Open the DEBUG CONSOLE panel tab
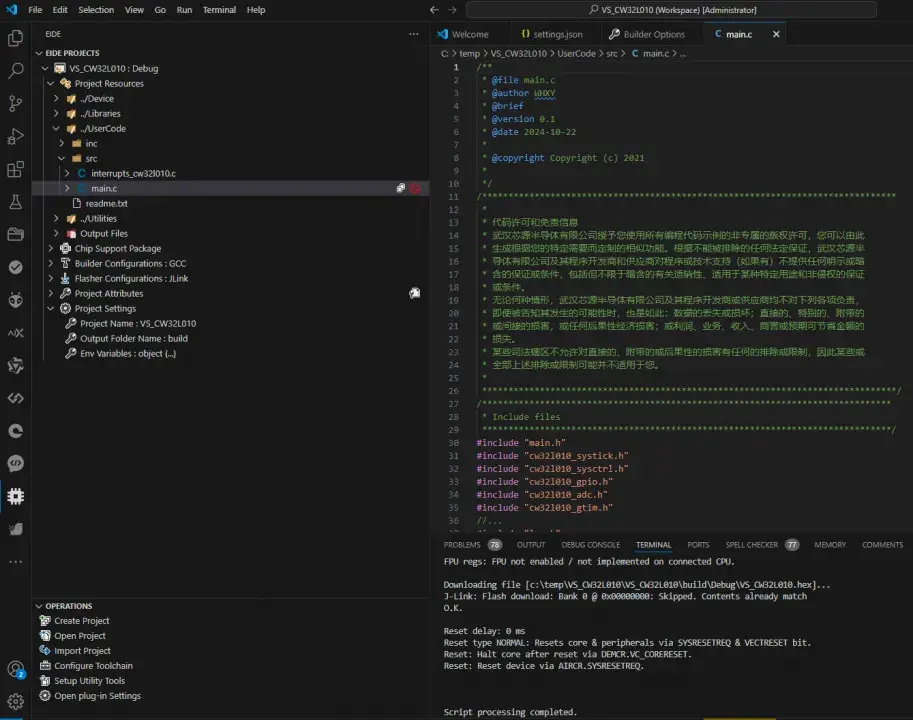This screenshot has height=720, width=913. (x=590, y=545)
